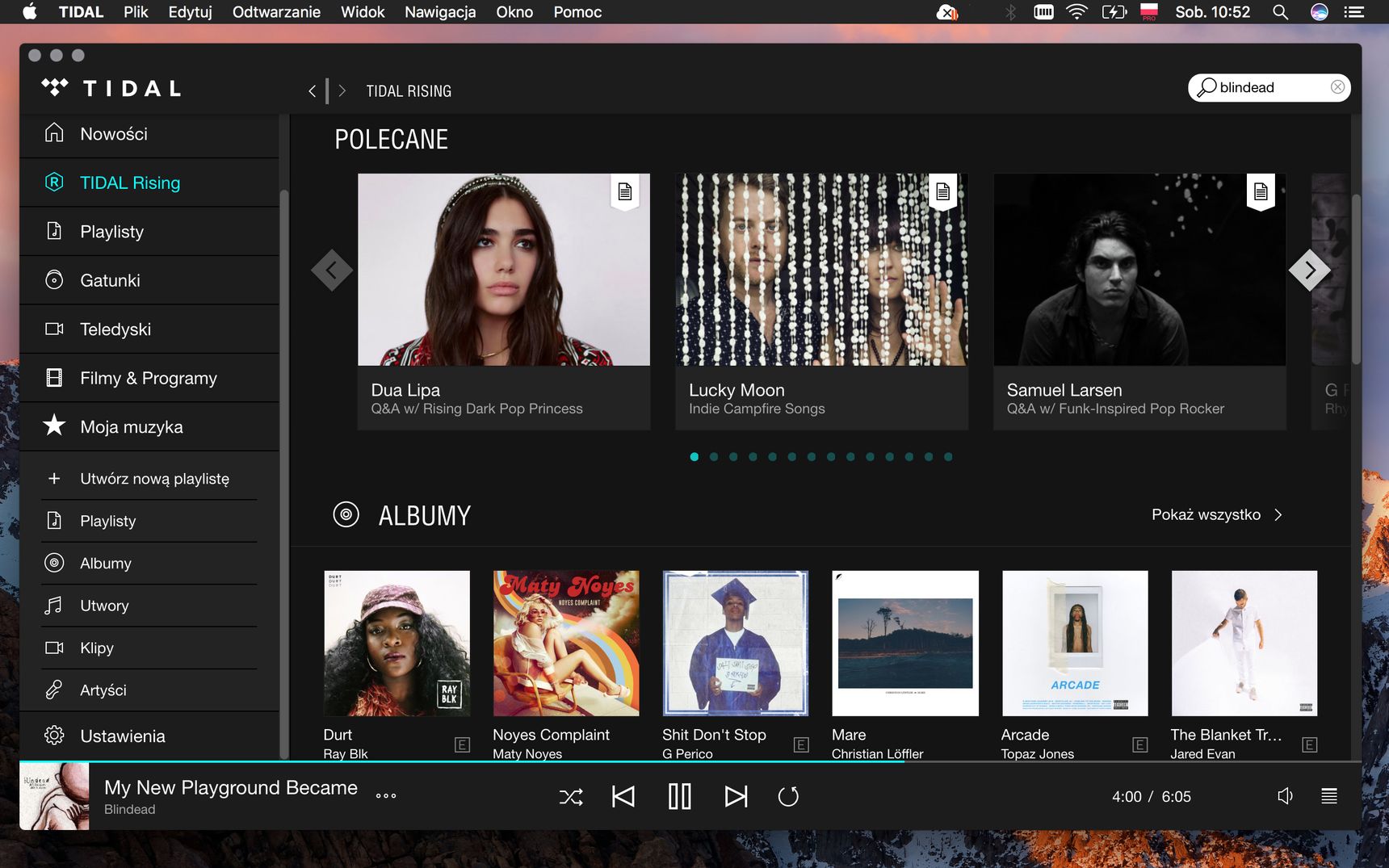Screen dimensions: 1389x868
Task: Click artist link Jared Evan
Action: 1202,753
